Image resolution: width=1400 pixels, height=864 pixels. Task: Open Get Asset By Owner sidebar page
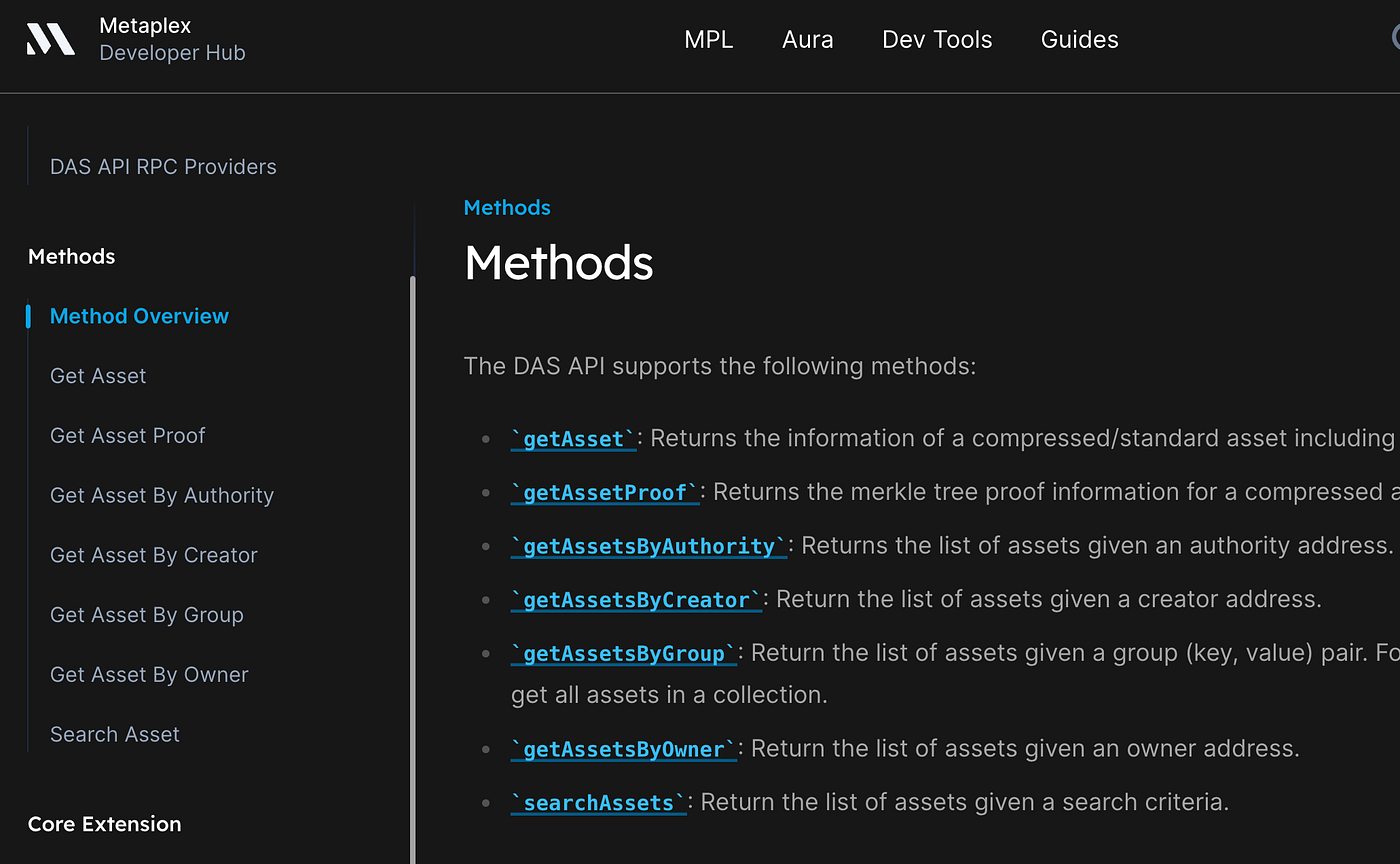149,675
